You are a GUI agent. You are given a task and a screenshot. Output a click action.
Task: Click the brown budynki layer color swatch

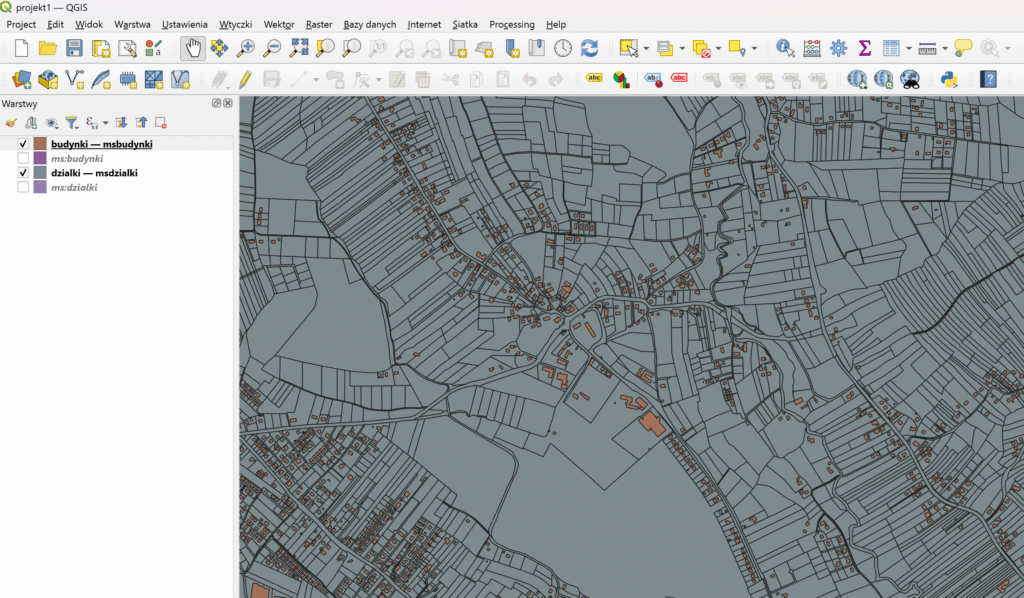[40, 144]
